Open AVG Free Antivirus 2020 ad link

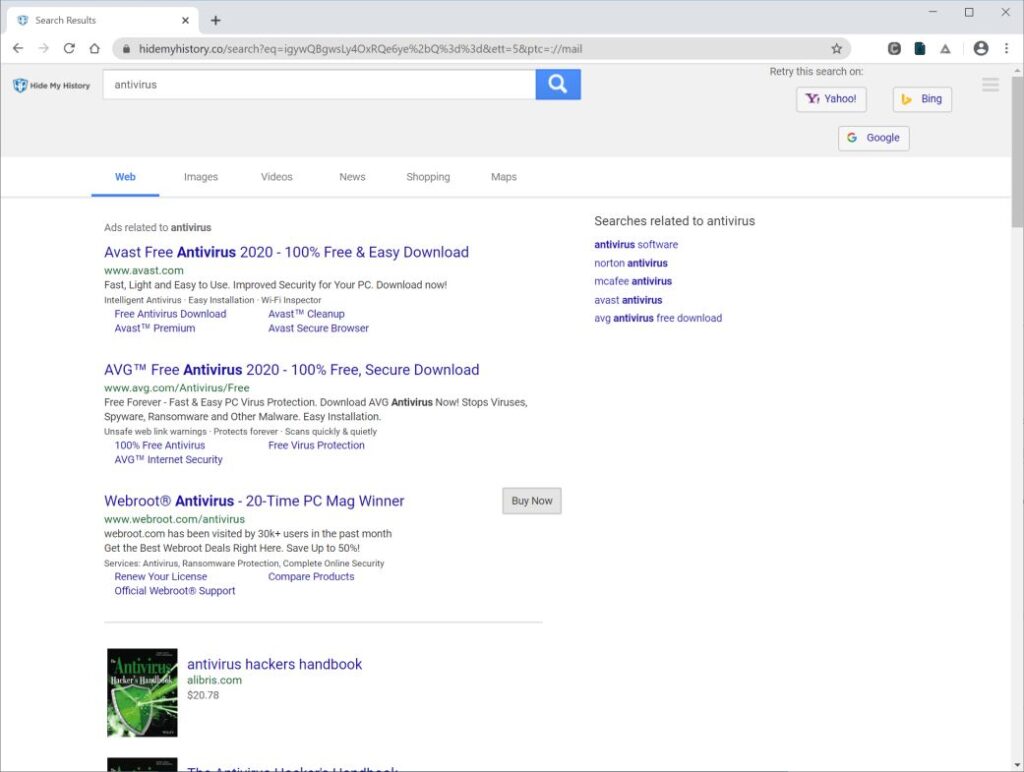point(291,370)
